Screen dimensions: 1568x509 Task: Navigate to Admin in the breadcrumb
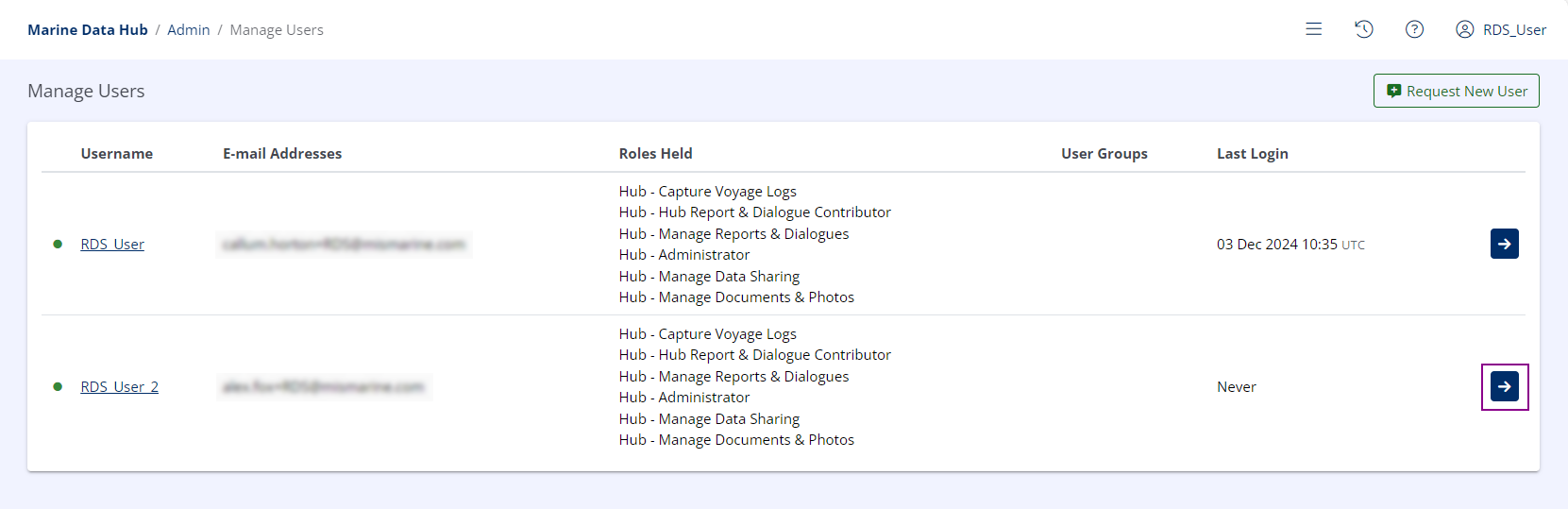tap(189, 30)
